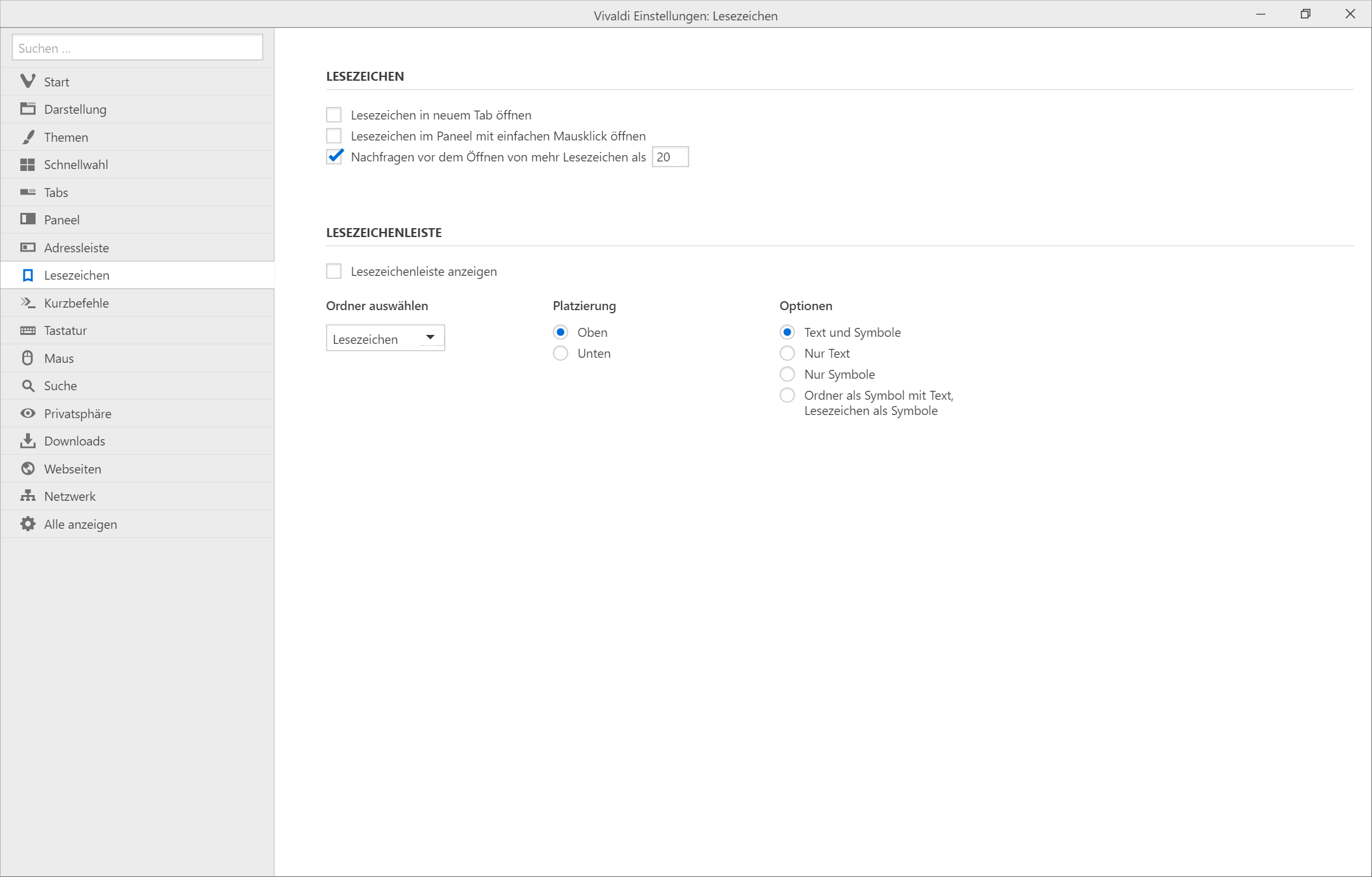Click the Vivaldi Start icon in sidebar
The image size is (1372, 877).
tap(27, 81)
